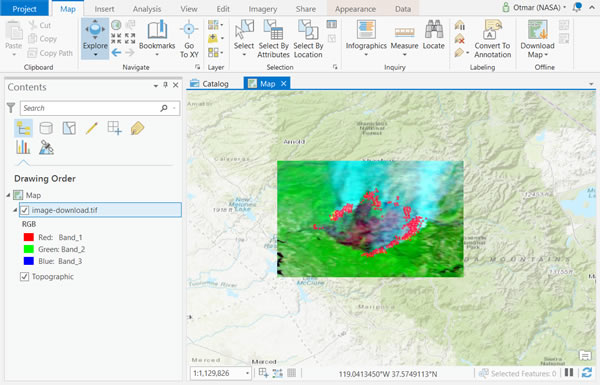Screen dimensions: 600x385
Task: Switch to the Catalog view tab
Action: (210, 83)
